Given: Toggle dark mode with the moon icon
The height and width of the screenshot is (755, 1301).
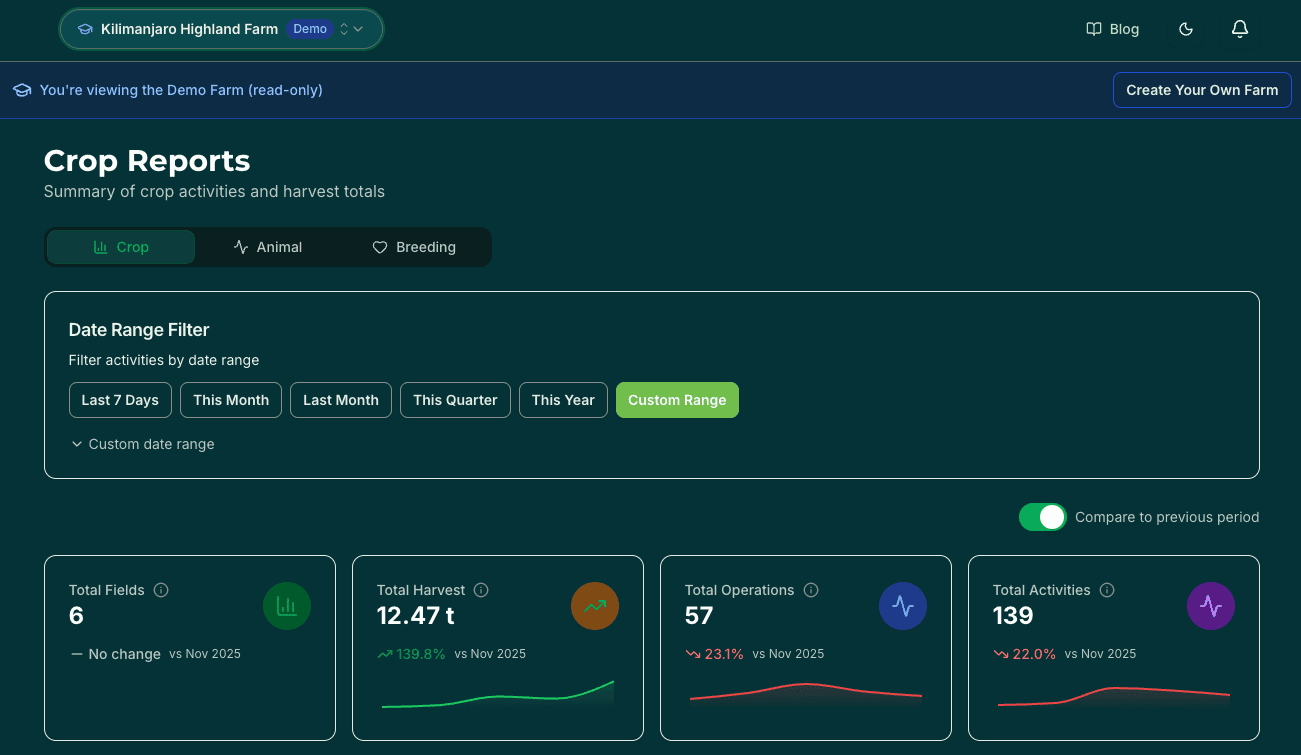Looking at the screenshot, I should [x=1186, y=29].
